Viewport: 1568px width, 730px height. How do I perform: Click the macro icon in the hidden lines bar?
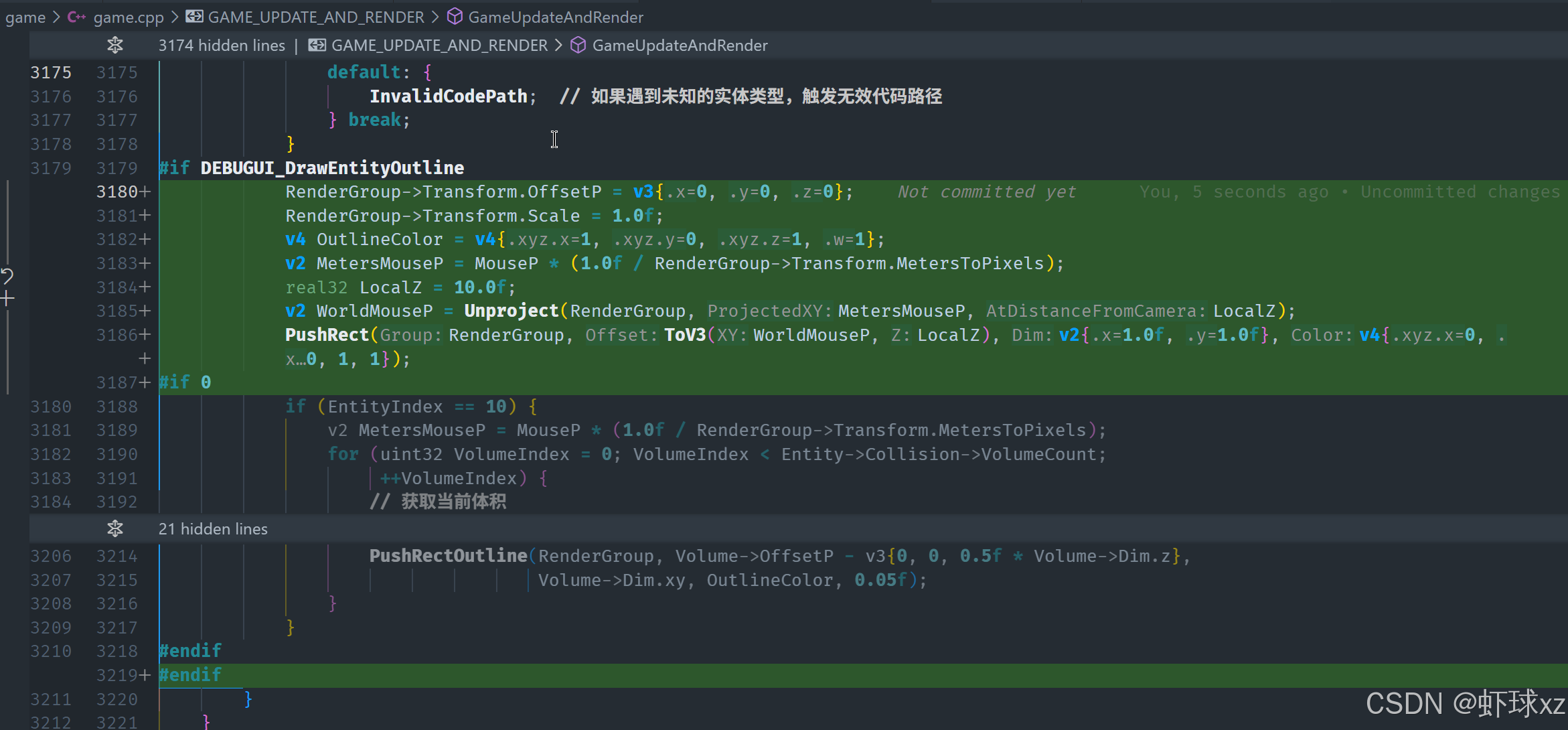[317, 45]
